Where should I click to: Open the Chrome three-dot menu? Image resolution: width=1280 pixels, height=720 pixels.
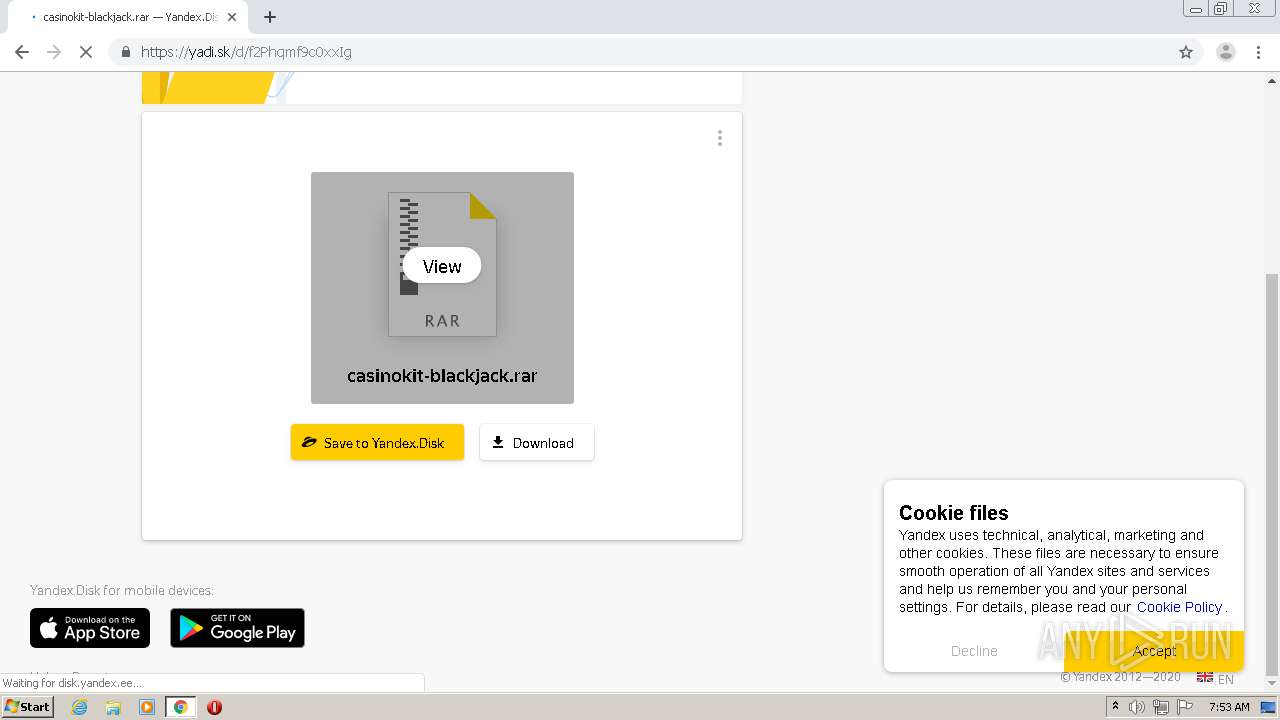pos(1258,52)
